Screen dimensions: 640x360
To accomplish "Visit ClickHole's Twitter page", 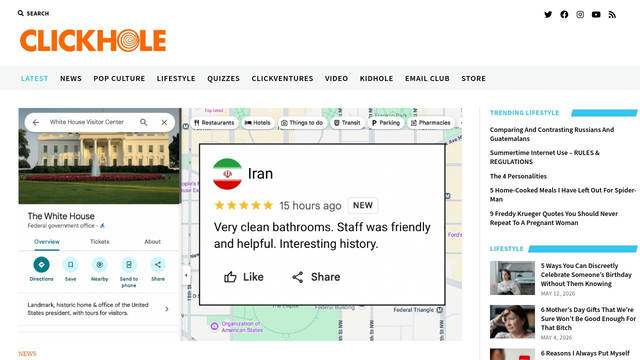I will click(x=548, y=15).
